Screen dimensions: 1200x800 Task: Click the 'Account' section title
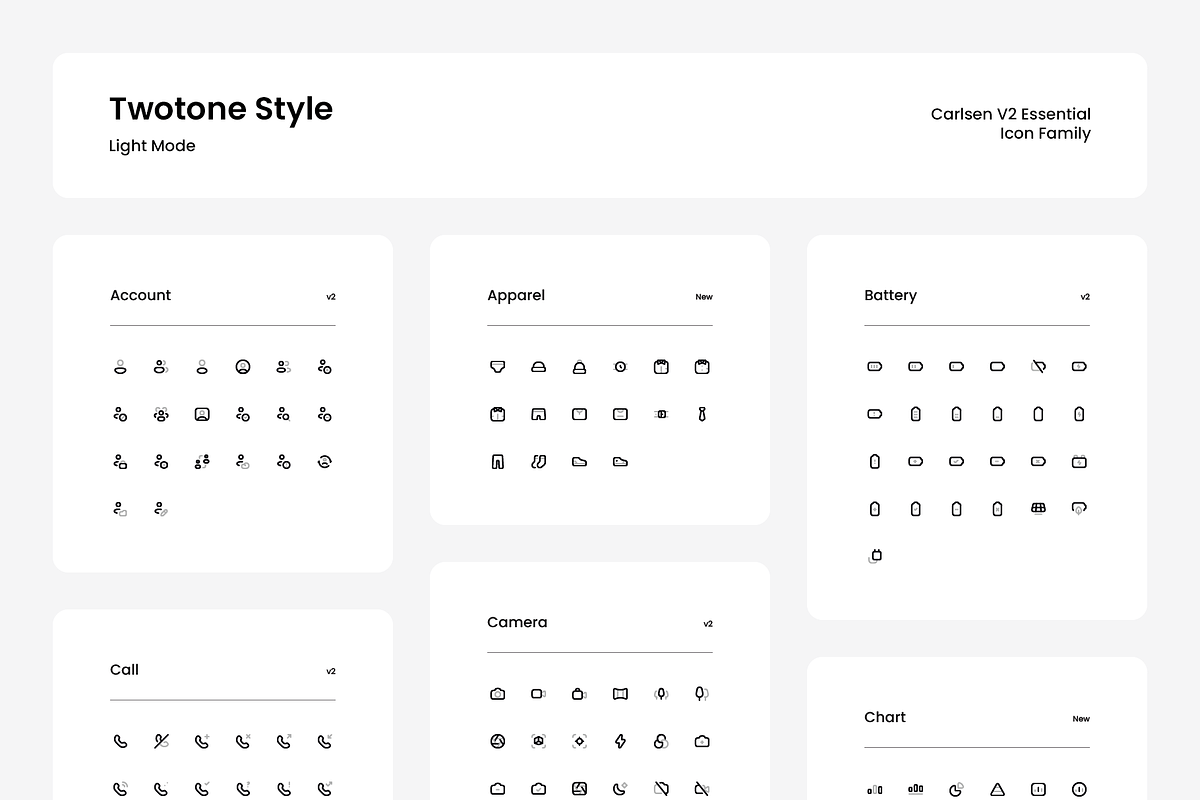tap(140, 295)
